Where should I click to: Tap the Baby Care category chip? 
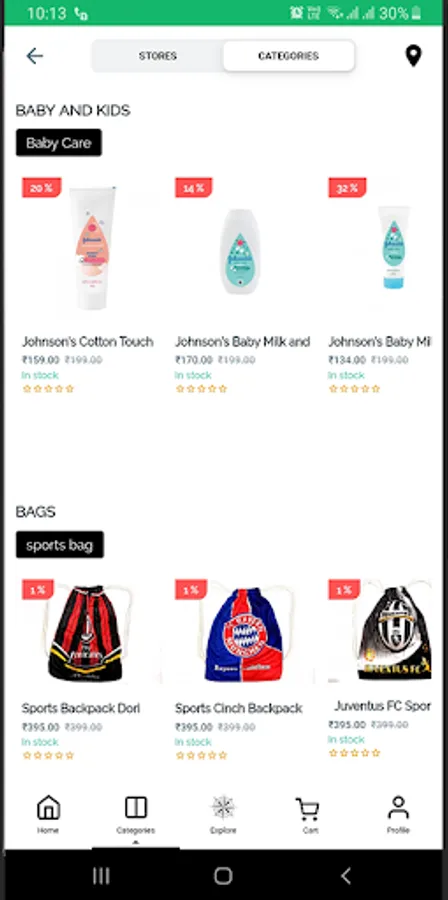59,142
